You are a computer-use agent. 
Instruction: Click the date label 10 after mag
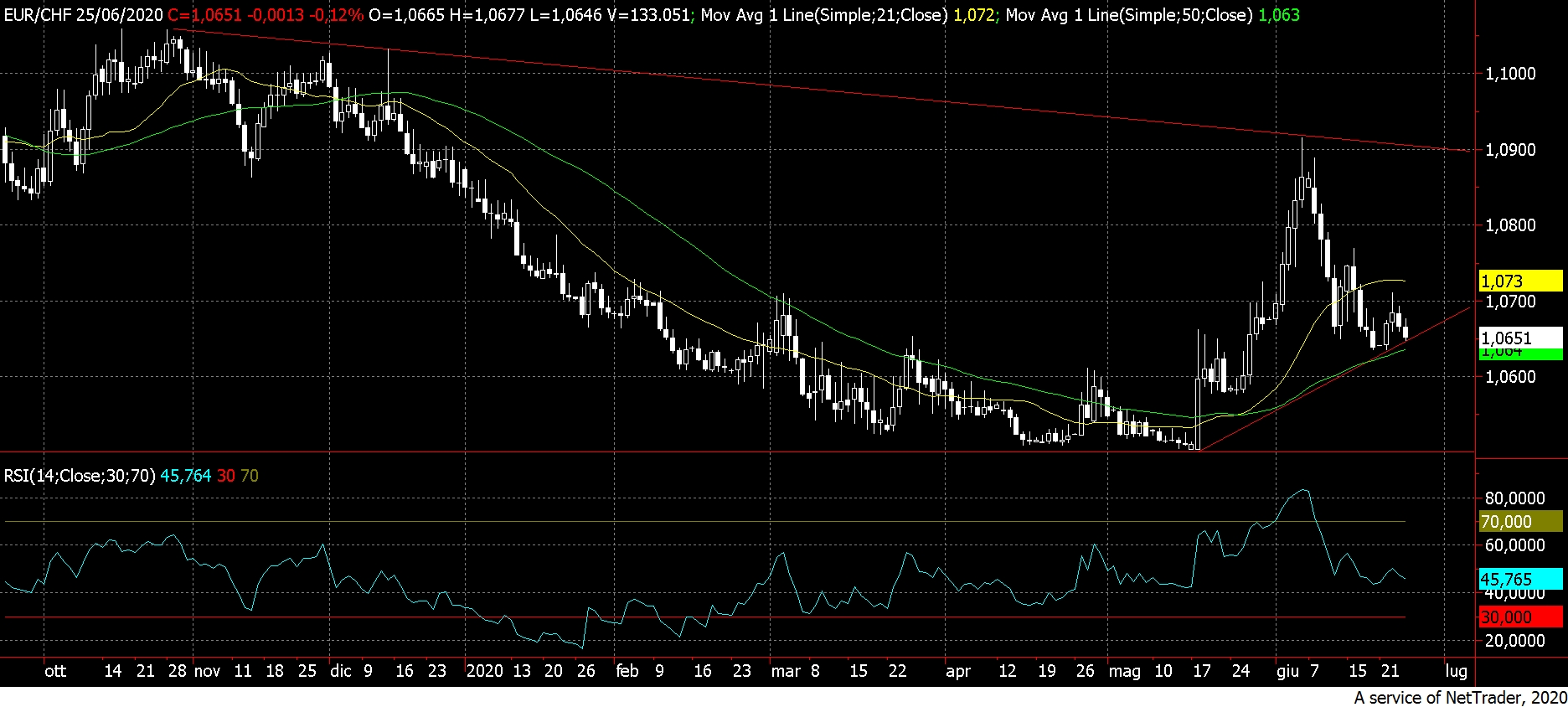point(1163,671)
